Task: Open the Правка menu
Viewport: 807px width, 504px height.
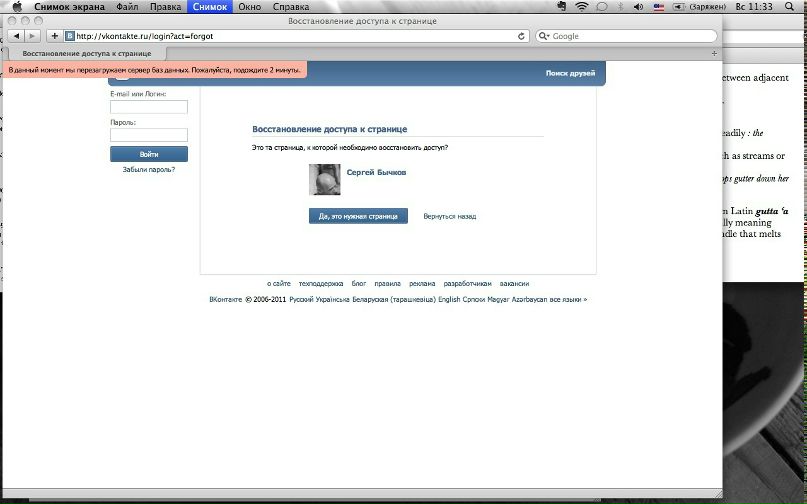Action: 165,7
